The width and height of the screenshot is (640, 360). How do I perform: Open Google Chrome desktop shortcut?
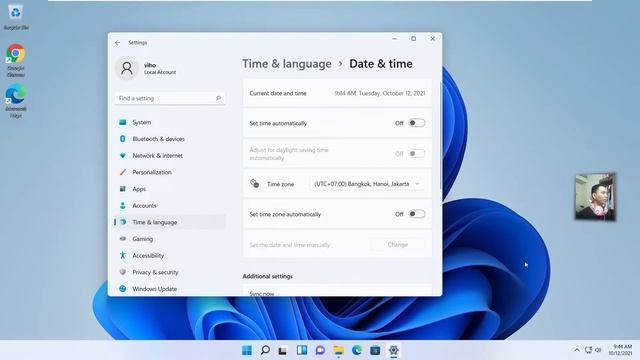tap(16, 60)
